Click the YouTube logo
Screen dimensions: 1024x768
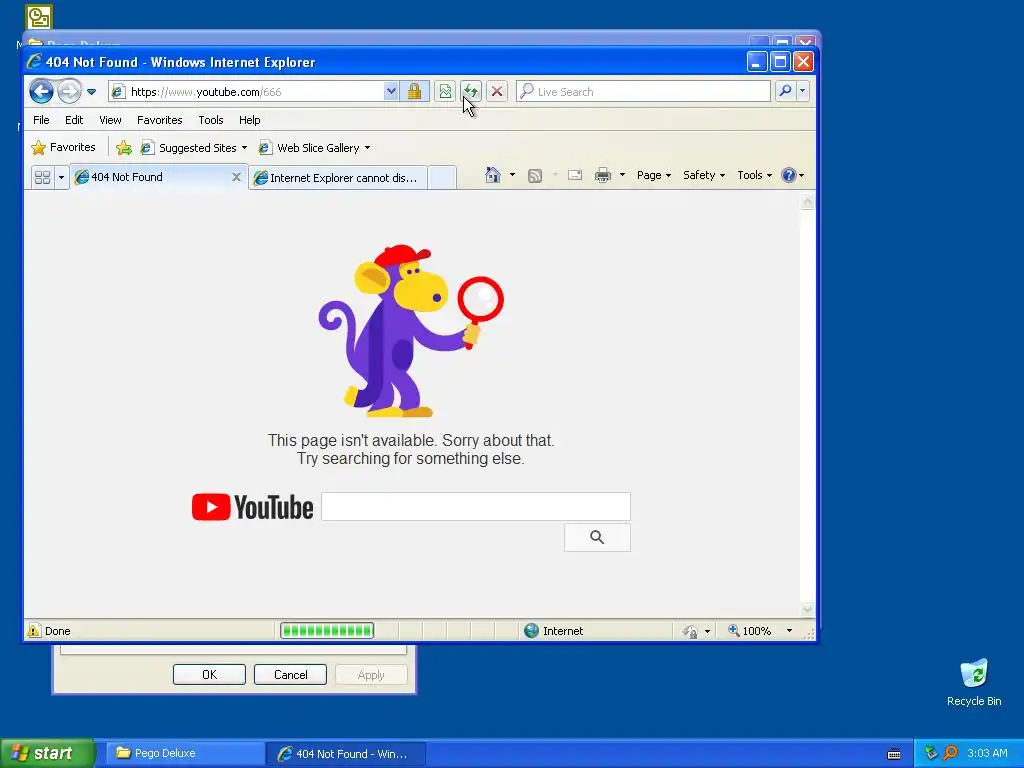(253, 507)
